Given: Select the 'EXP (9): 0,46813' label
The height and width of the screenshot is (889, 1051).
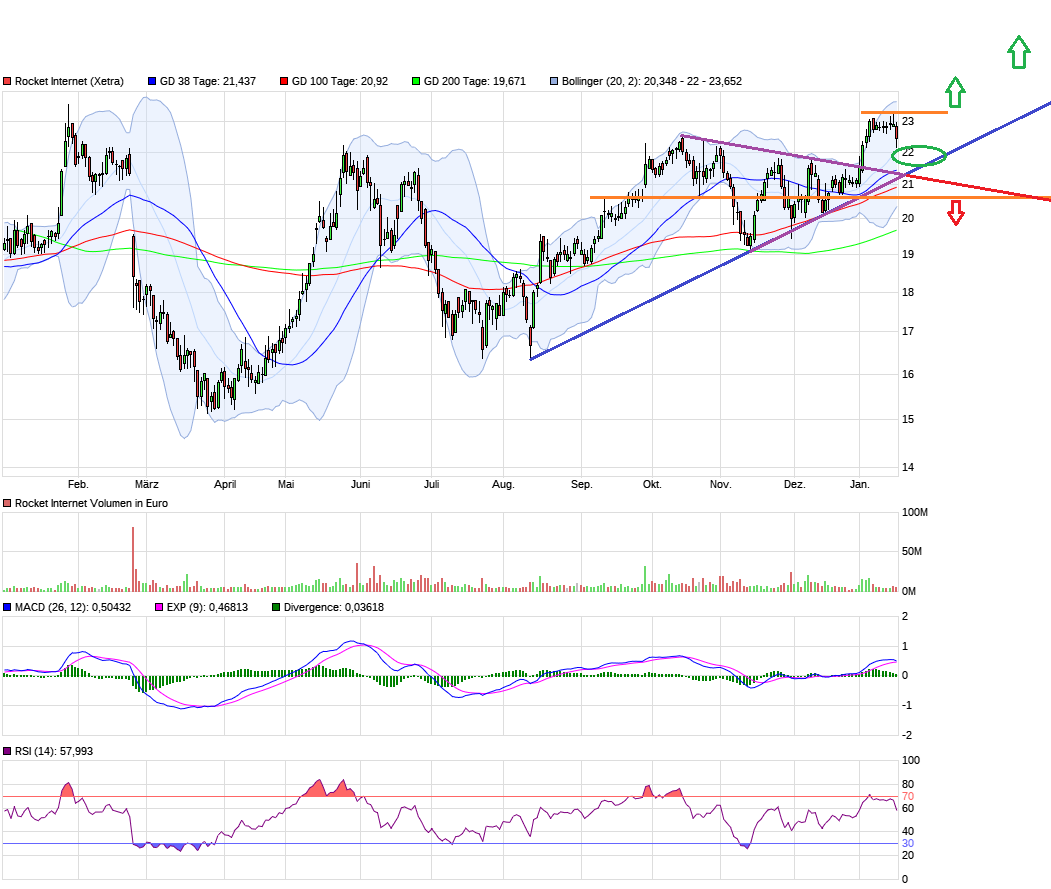Looking at the screenshot, I should click(x=207, y=607).
